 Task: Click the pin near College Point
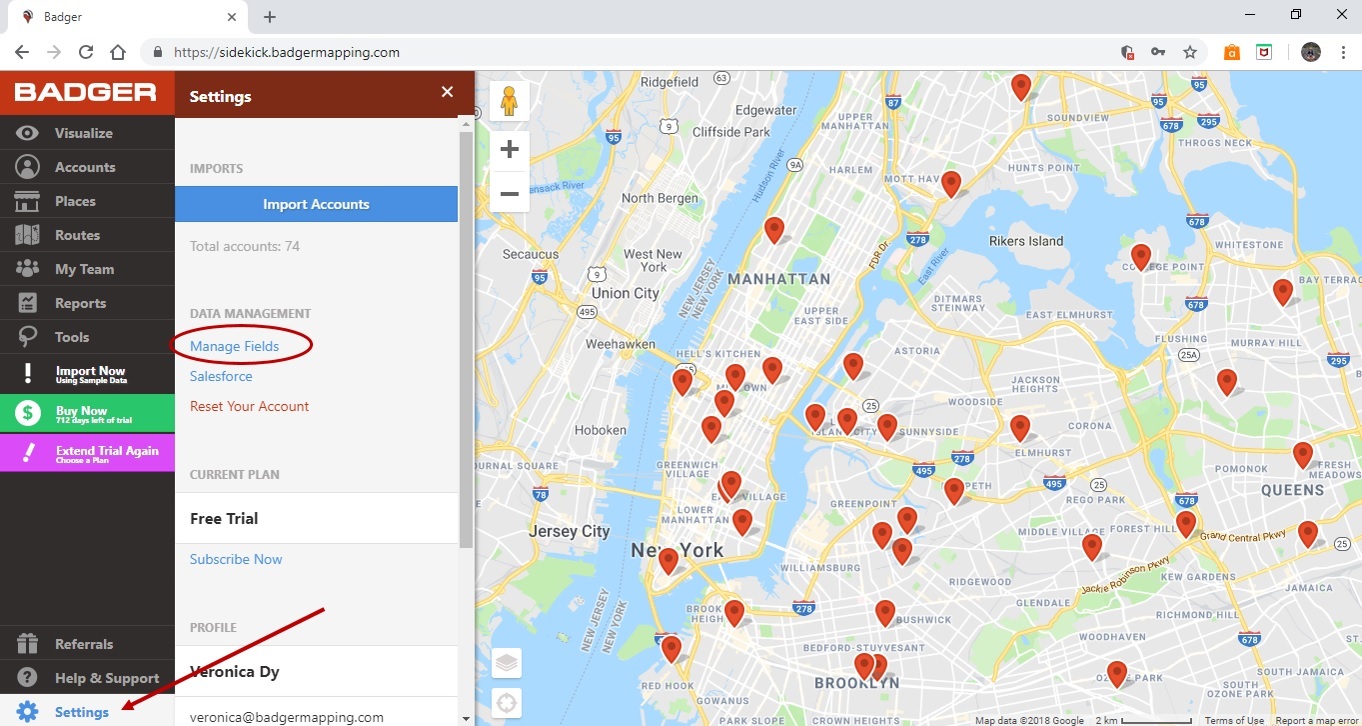1140,257
